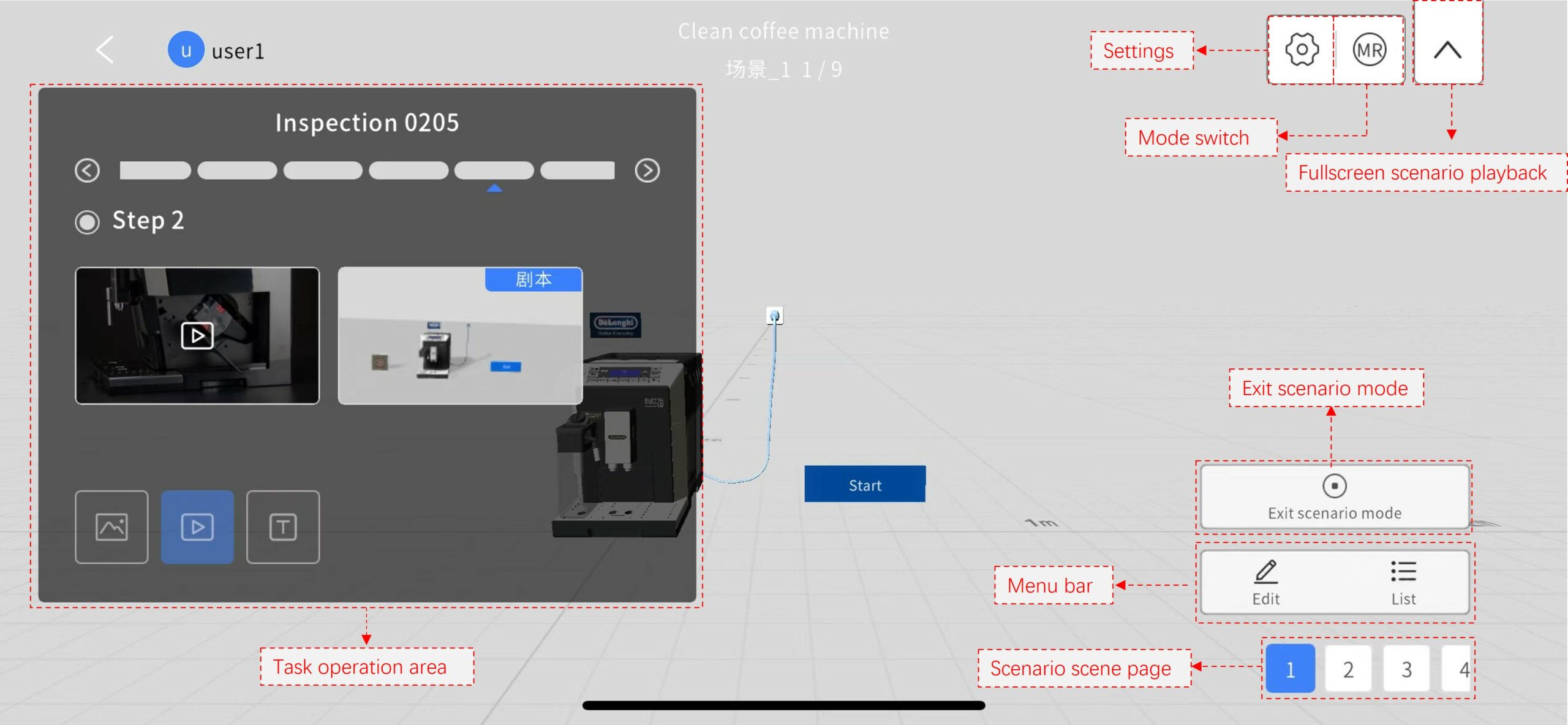The width and height of the screenshot is (1568, 725).
Task: Select the text content type icon
Action: pos(283,526)
